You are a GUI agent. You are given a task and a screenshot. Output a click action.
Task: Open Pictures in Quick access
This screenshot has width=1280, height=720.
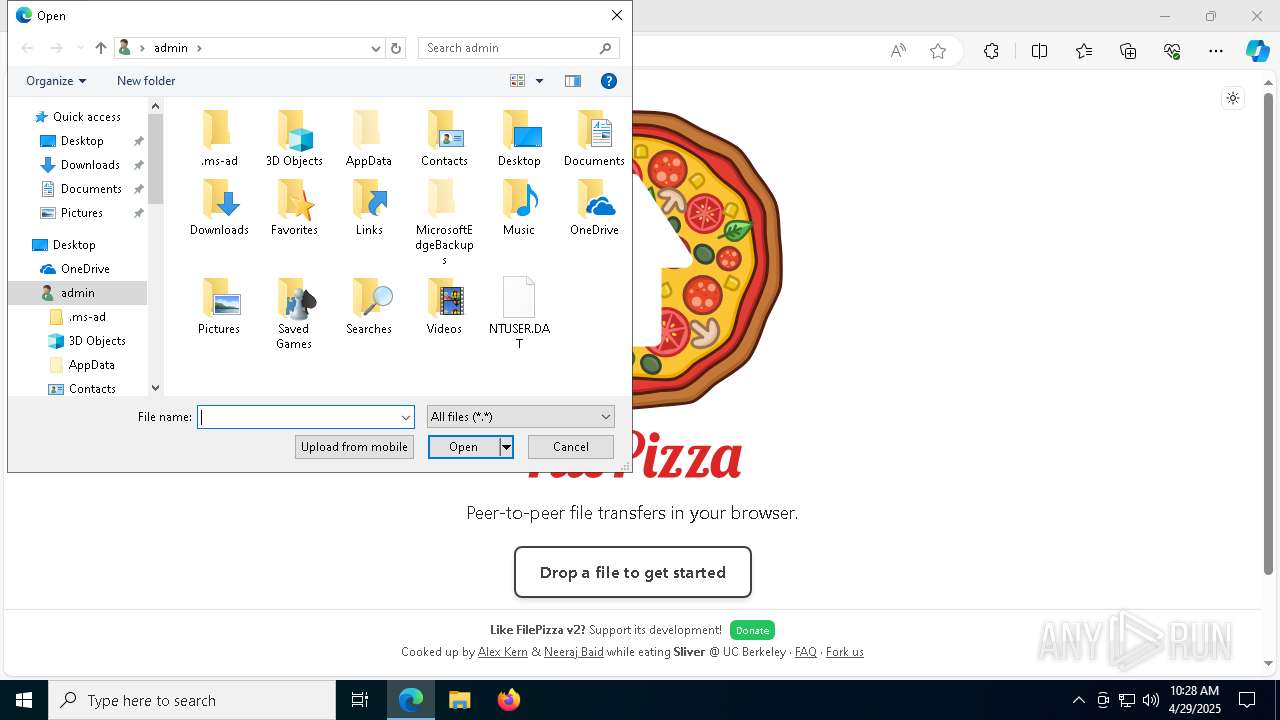coord(82,213)
